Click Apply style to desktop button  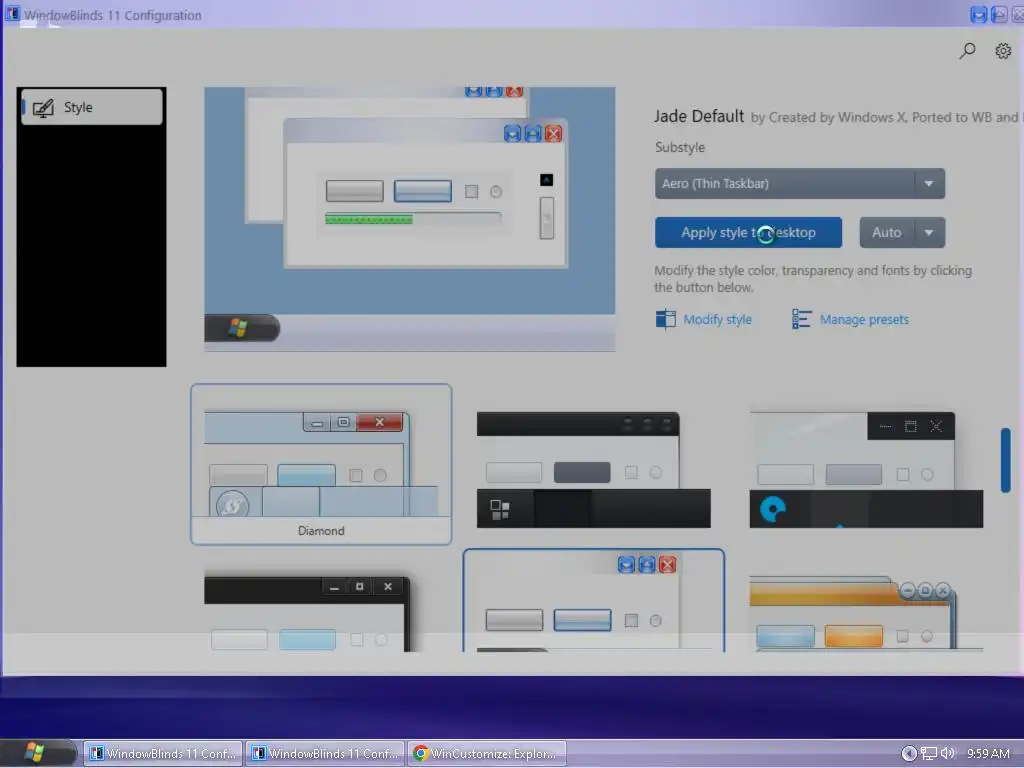click(x=748, y=232)
